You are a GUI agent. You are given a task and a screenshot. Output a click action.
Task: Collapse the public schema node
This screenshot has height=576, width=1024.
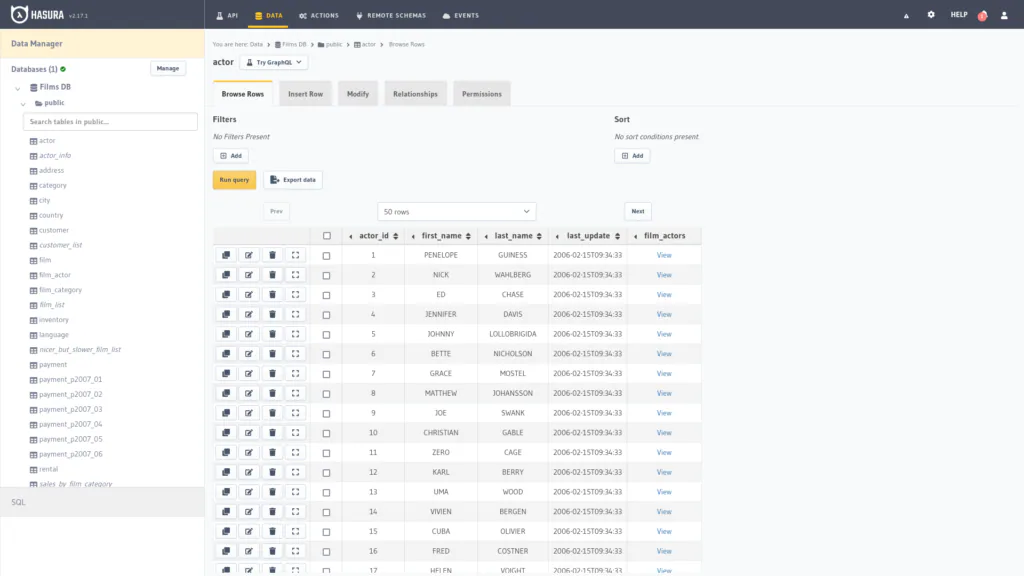(24, 104)
